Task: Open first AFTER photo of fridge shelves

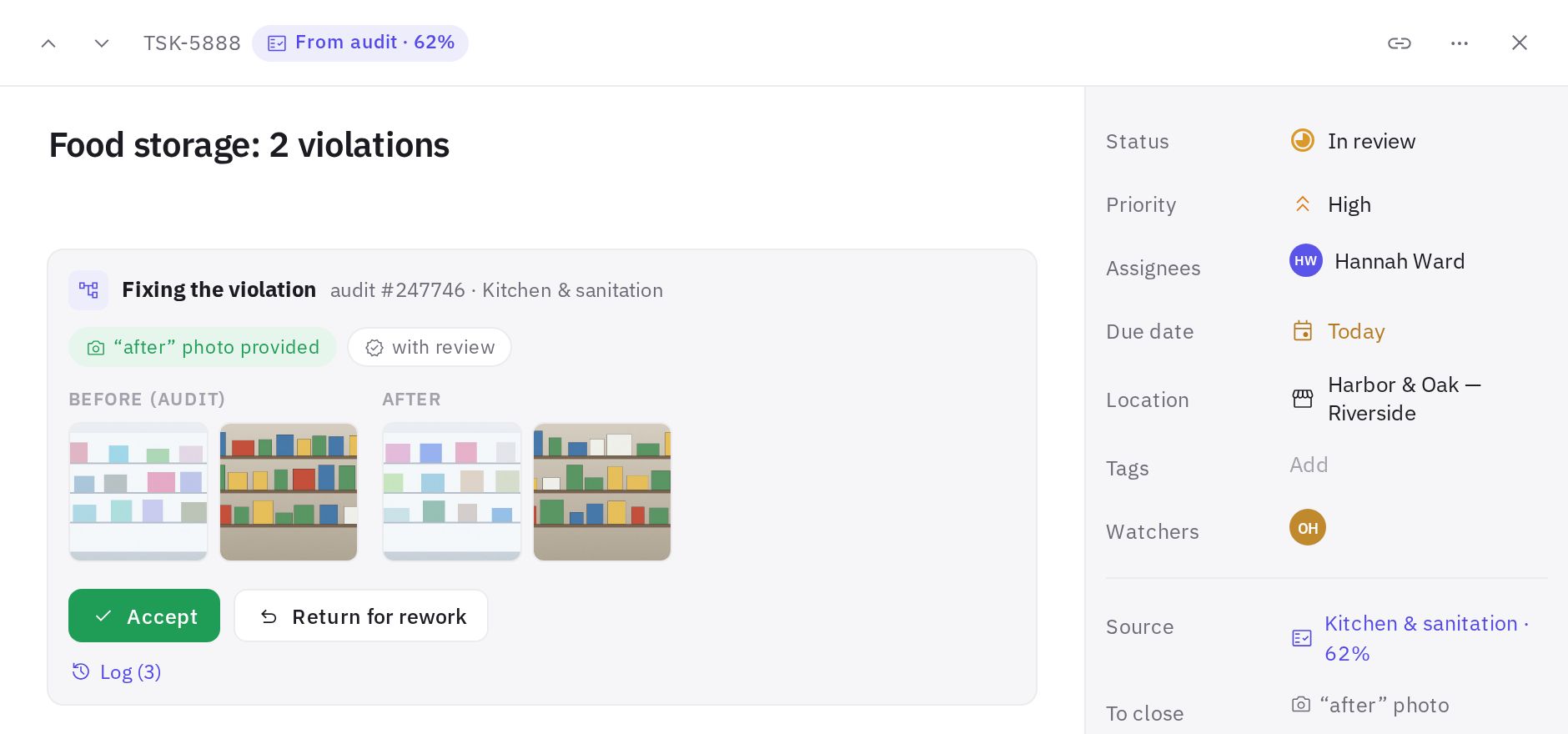Action: coord(452,492)
